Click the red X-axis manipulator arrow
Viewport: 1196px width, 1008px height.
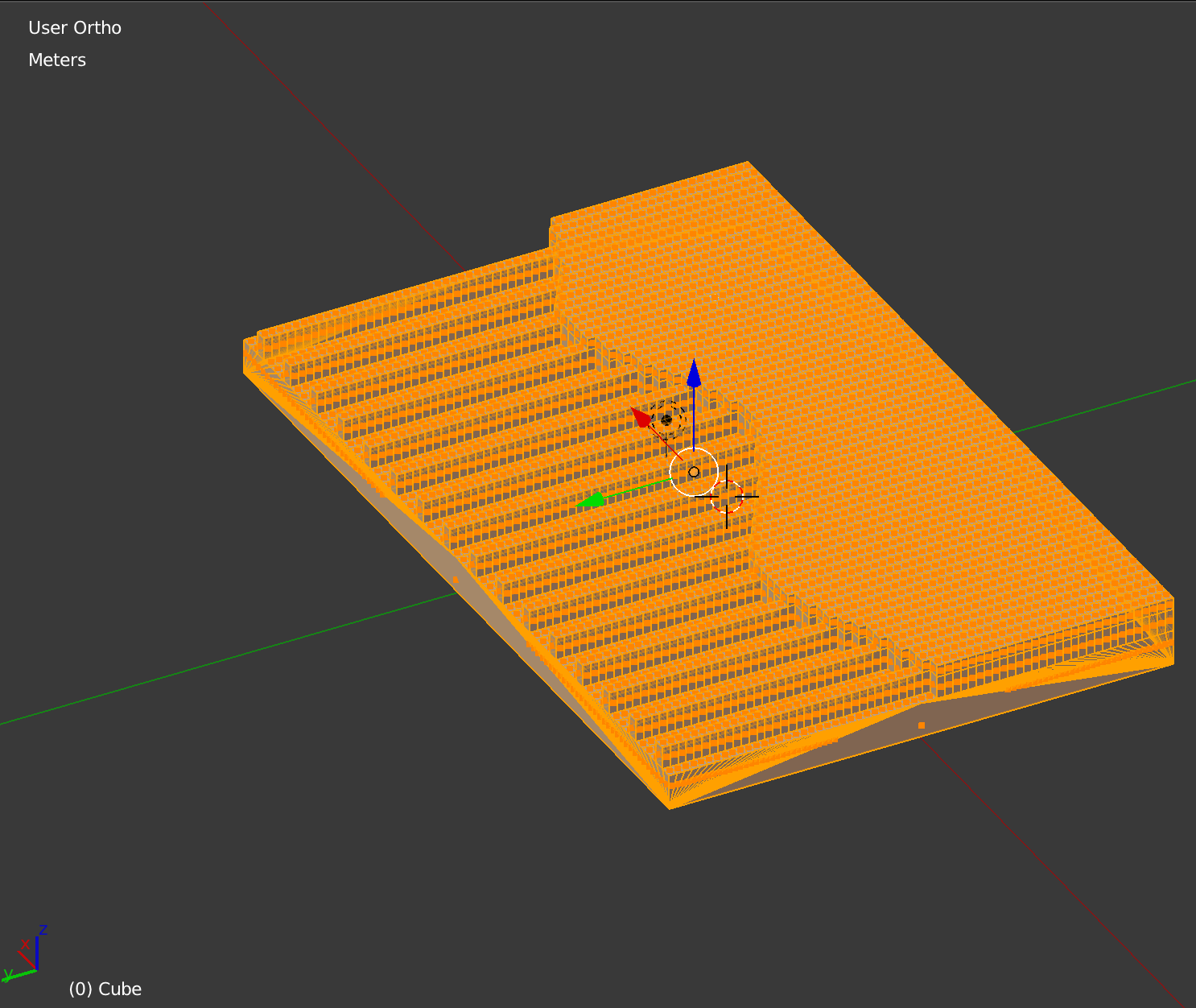642,417
